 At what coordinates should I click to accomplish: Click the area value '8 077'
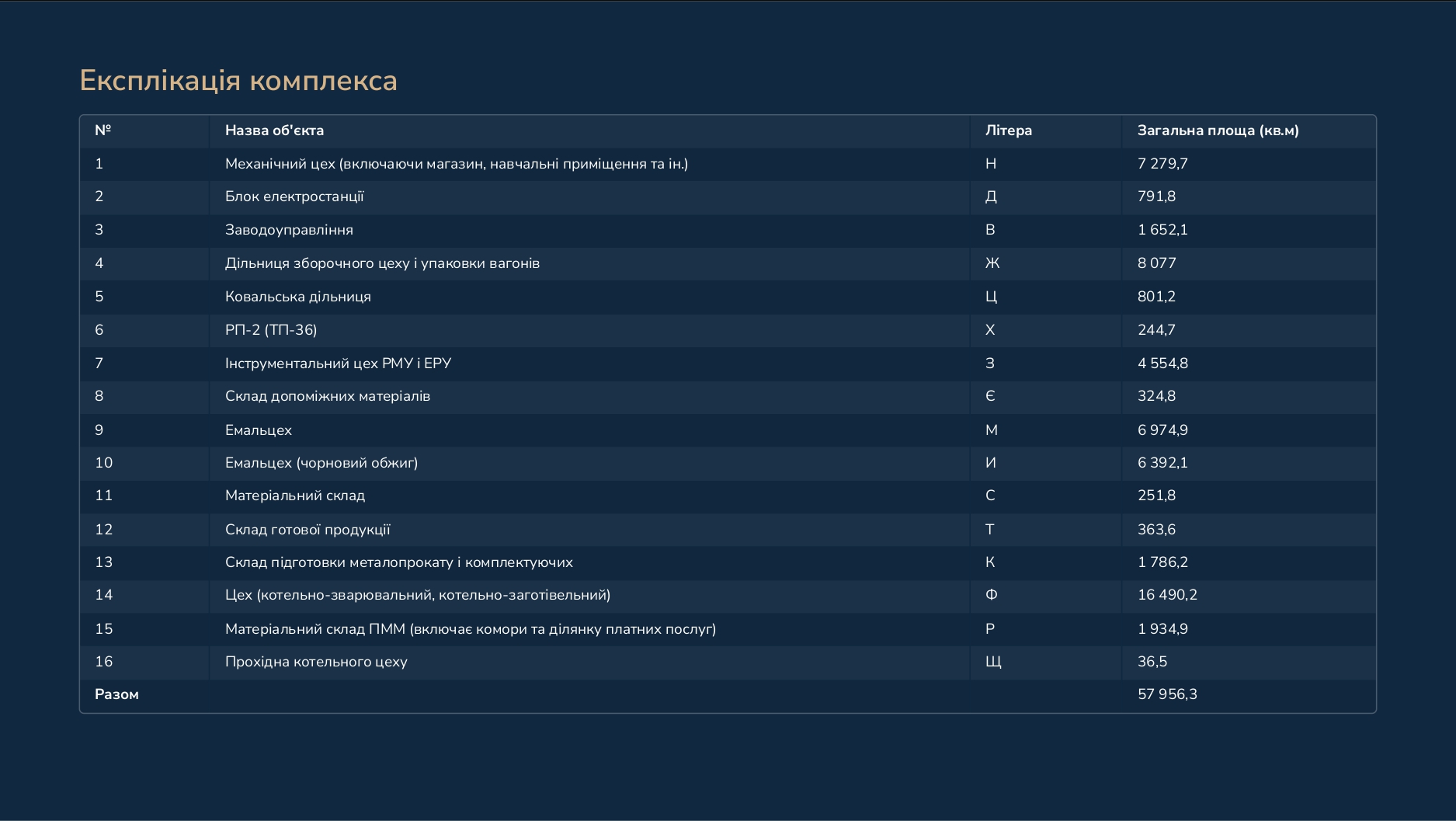pos(1156,263)
